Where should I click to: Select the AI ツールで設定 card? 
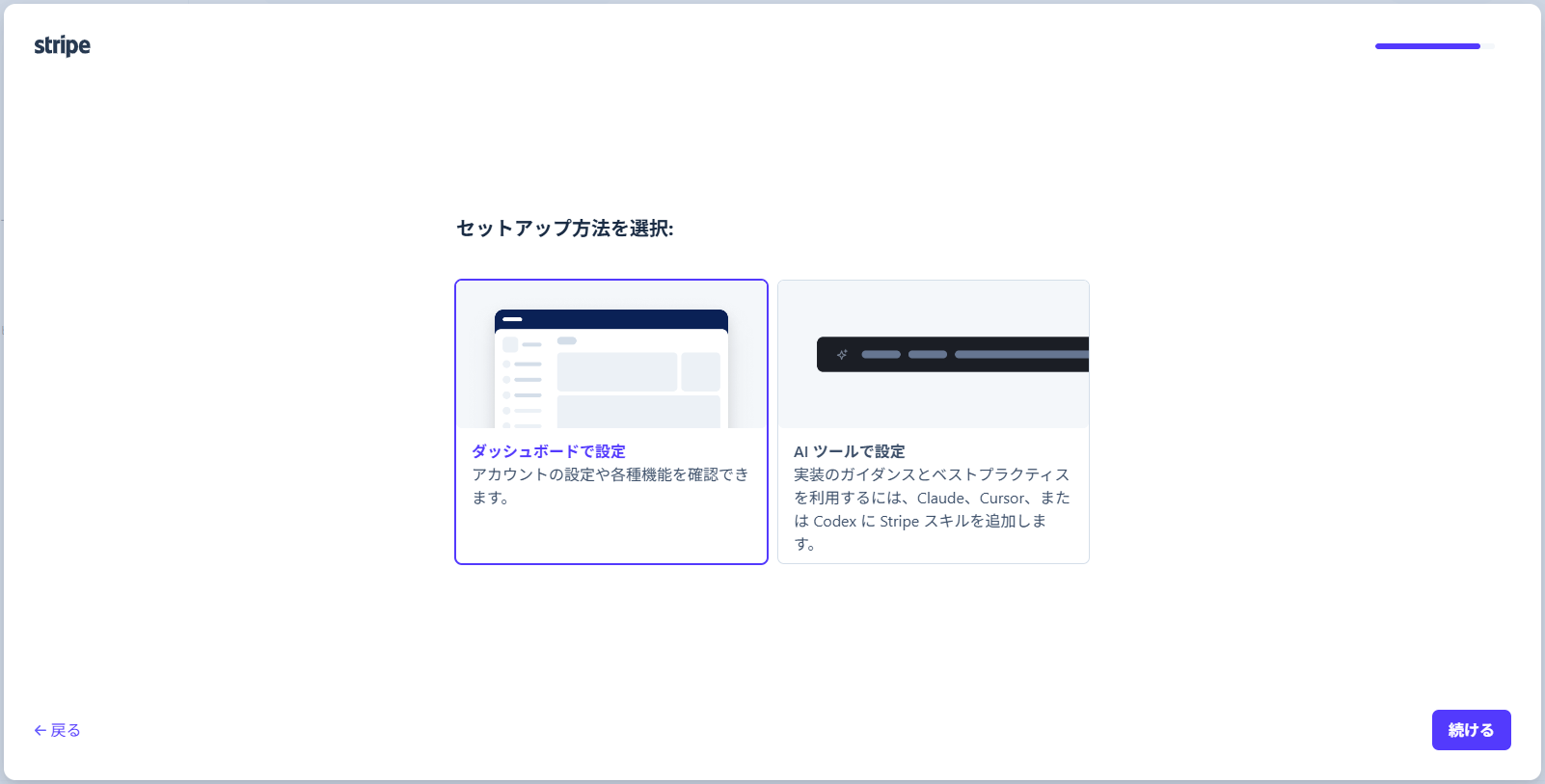coord(934,421)
